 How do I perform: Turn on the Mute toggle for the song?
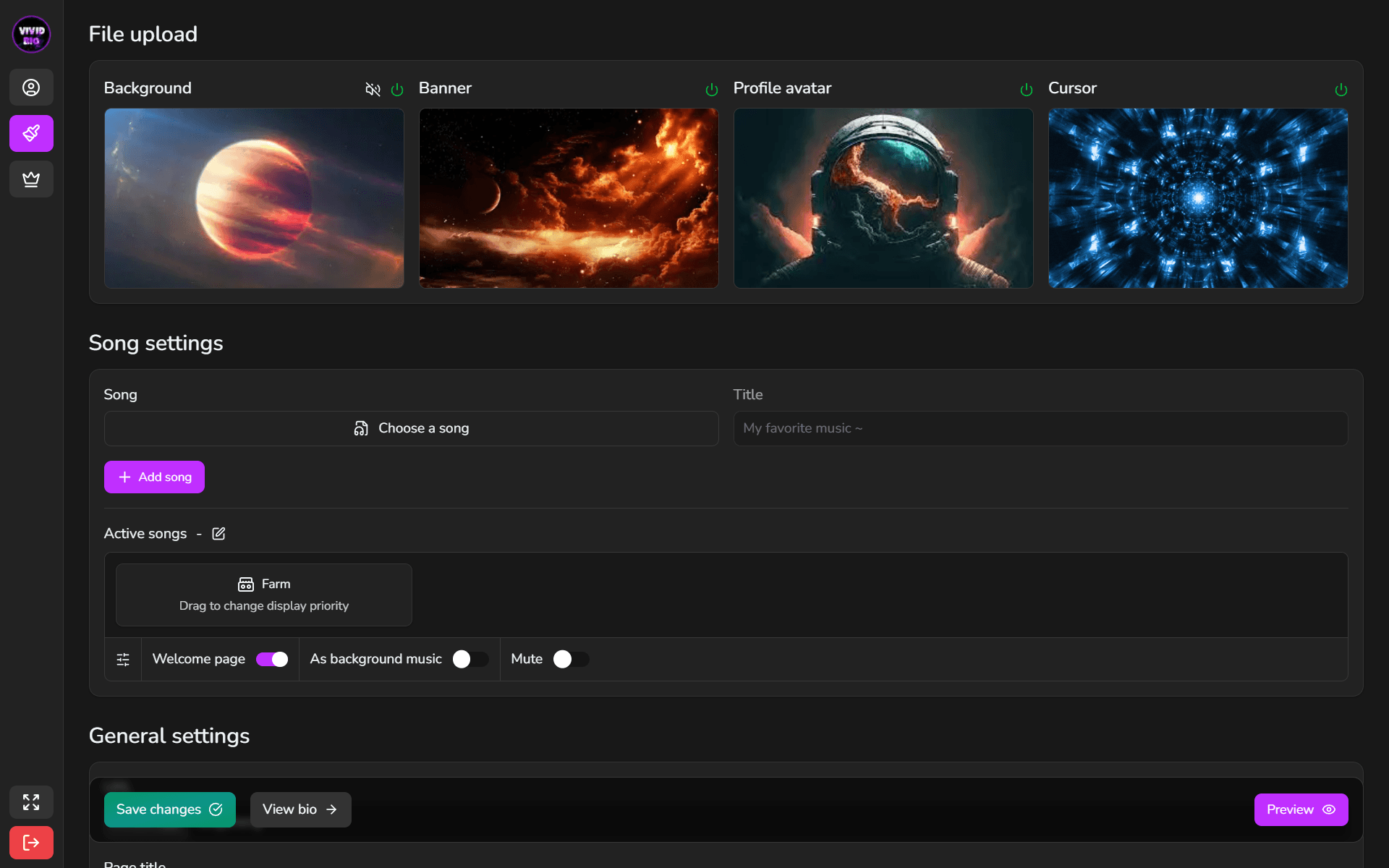(571, 659)
